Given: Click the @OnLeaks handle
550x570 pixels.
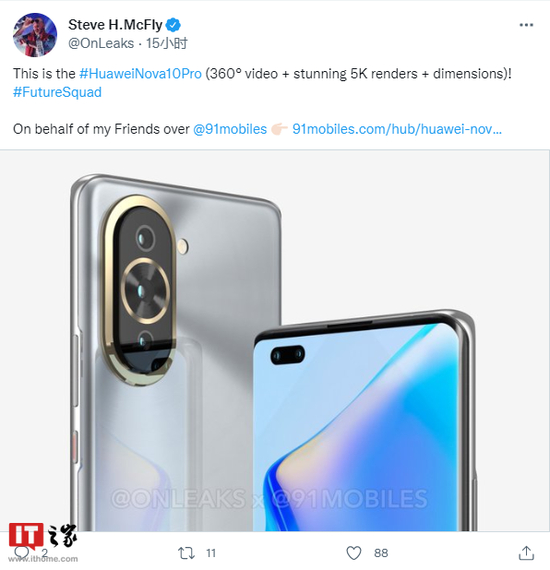Looking at the screenshot, I should [x=101, y=43].
